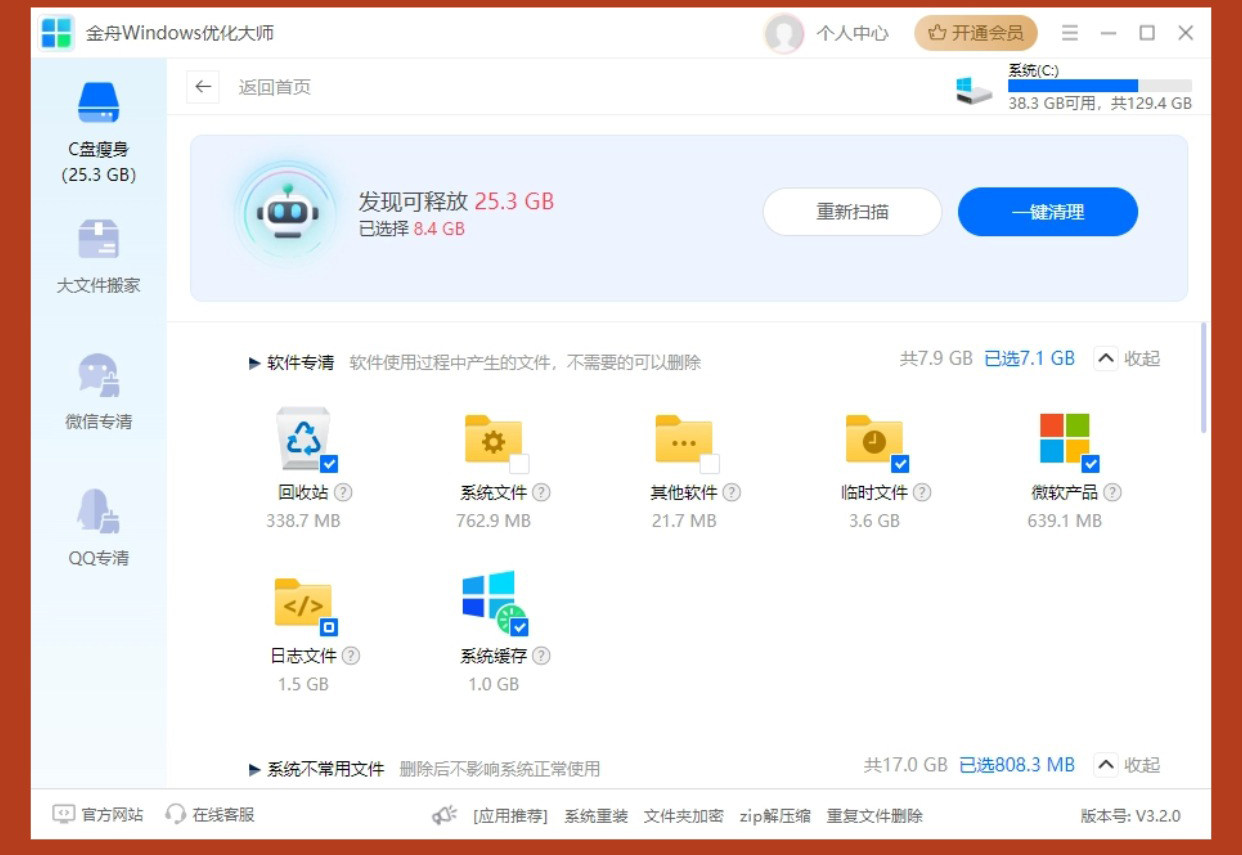Click 收起 chevron for 软件专清 section
Screen dimensions: 1242x855
tap(1105, 359)
